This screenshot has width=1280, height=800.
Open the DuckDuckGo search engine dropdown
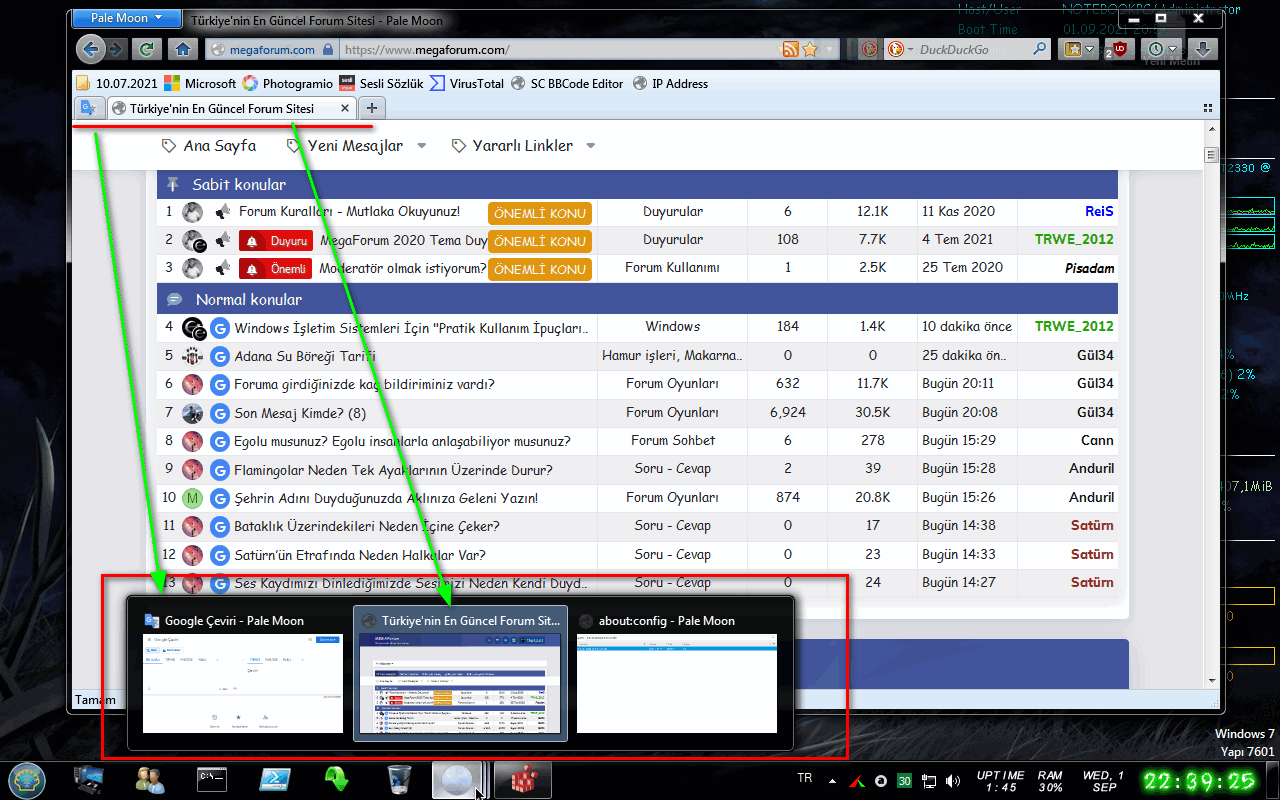(x=898, y=49)
